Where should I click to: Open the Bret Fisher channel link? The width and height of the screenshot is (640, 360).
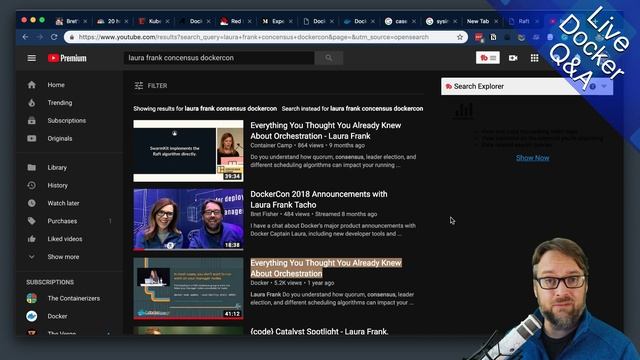coord(264,214)
